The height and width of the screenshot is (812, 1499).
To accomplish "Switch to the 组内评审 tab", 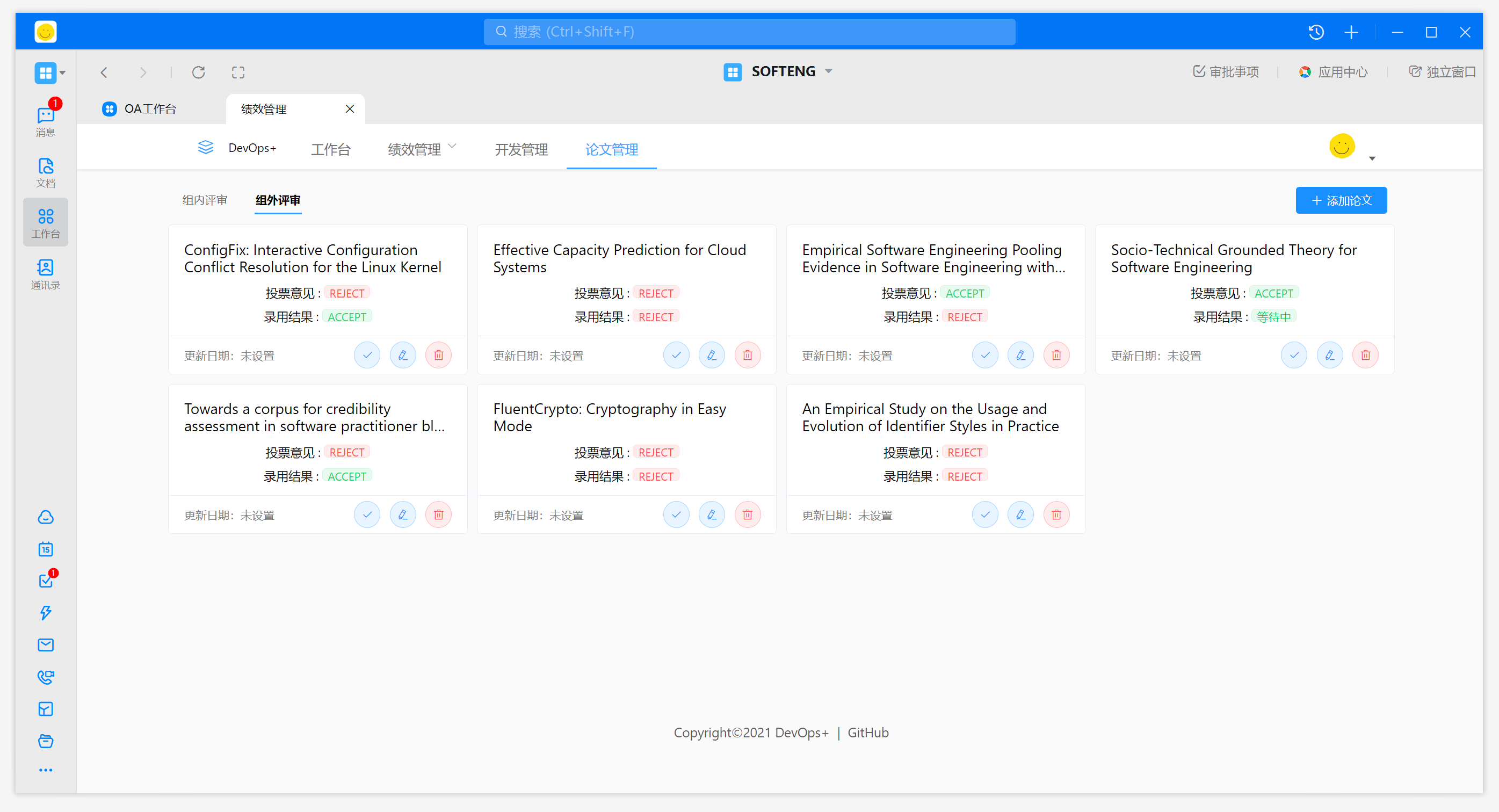I will pos(204,200).
